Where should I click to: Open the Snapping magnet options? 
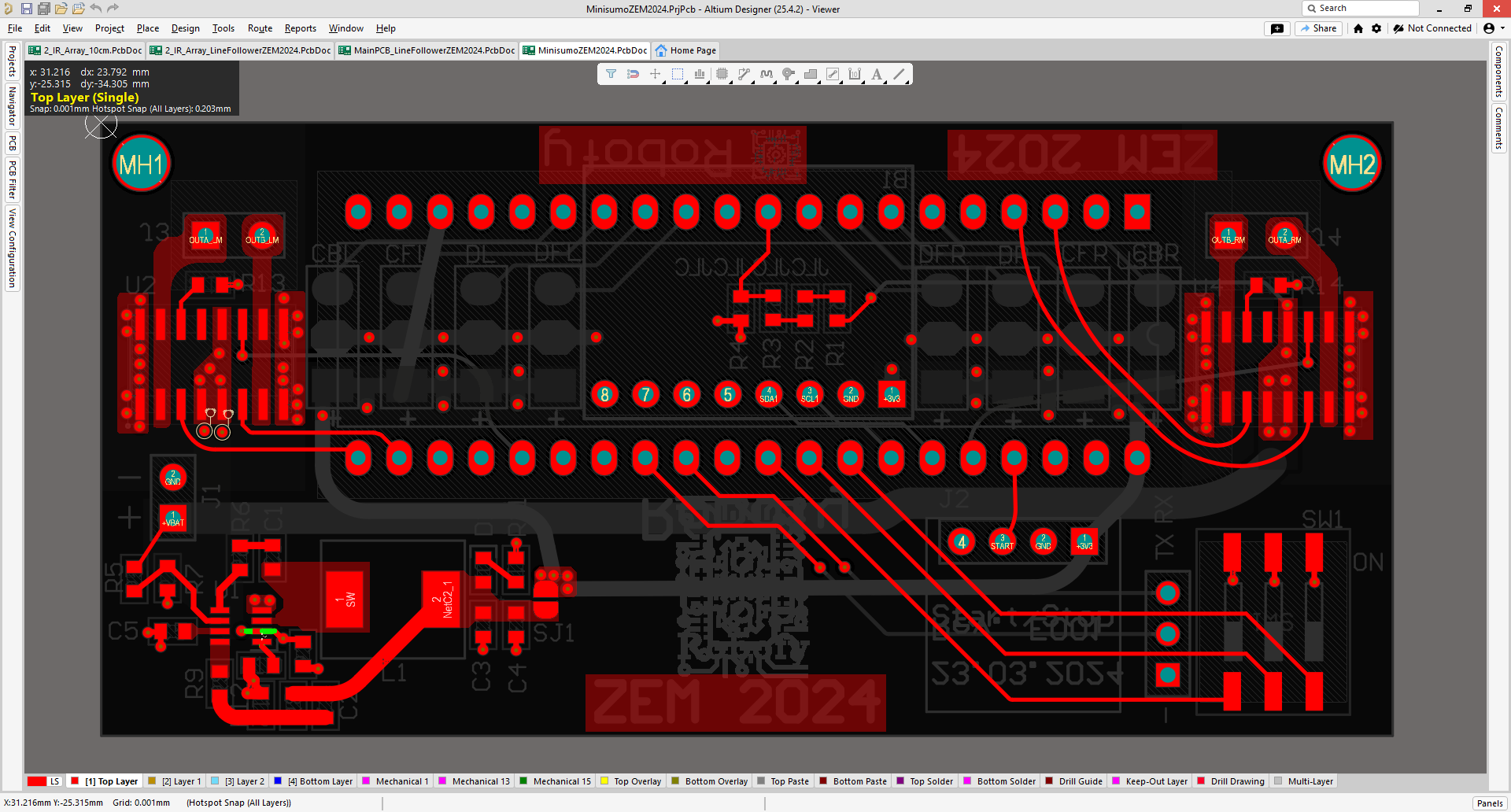[x=633, y=74]
